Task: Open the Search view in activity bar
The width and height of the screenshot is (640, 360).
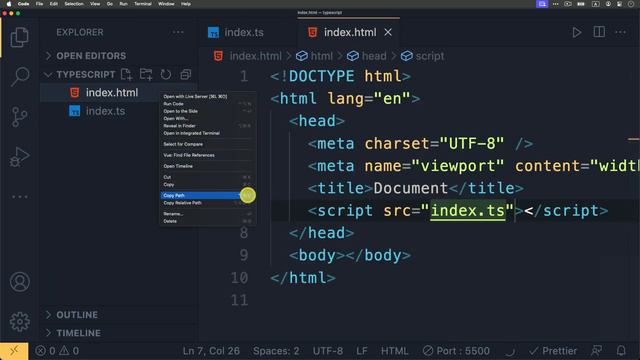Action: click(x=19, y=76)
